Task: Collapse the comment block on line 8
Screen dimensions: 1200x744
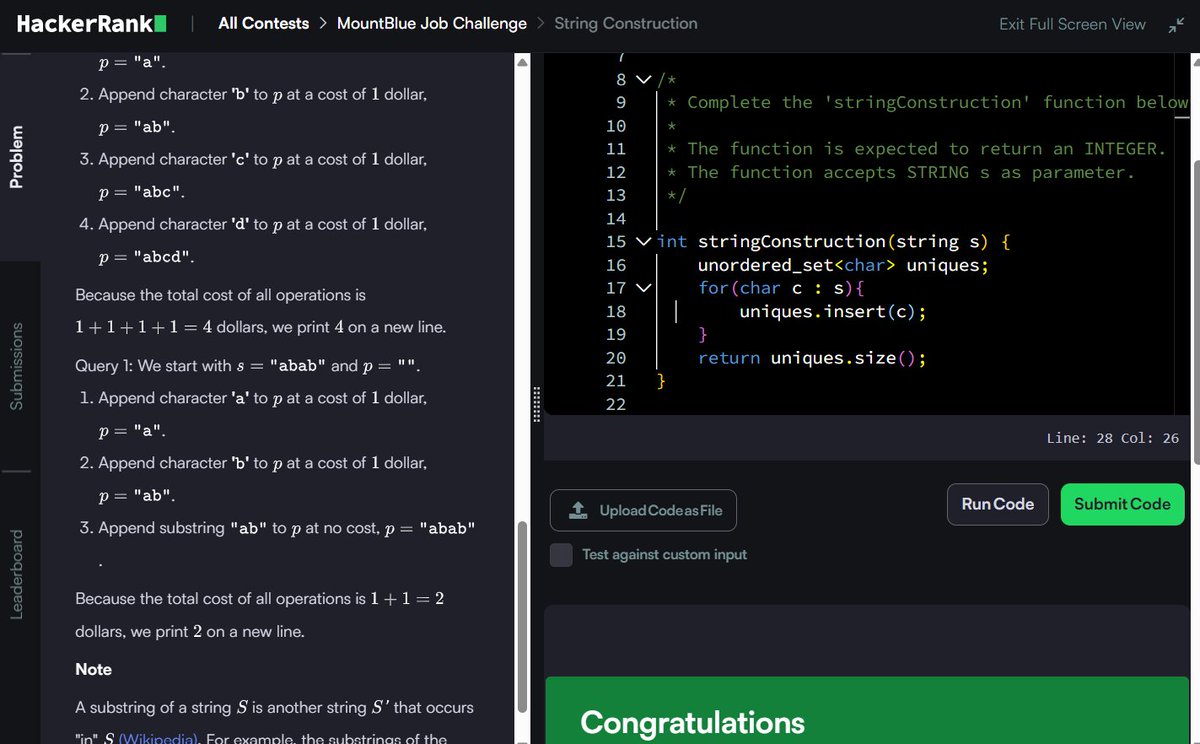Action: click(x=642, y=80)
